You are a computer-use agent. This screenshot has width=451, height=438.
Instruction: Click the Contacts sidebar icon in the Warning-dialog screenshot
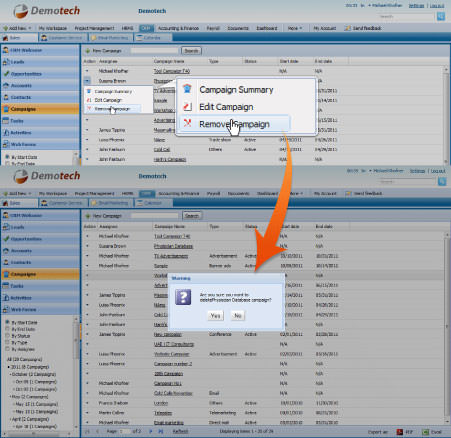click(x=6, y=262)
